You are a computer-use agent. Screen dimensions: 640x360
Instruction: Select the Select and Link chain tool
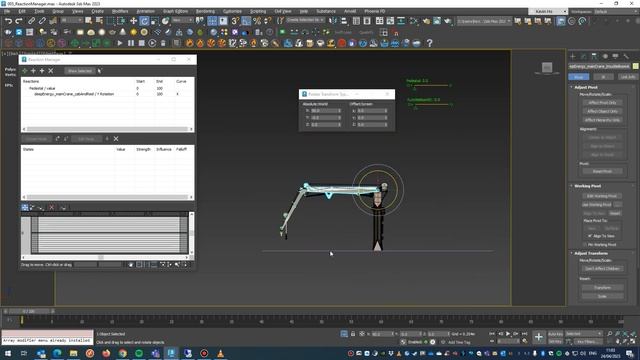click(x=31, y=21)
